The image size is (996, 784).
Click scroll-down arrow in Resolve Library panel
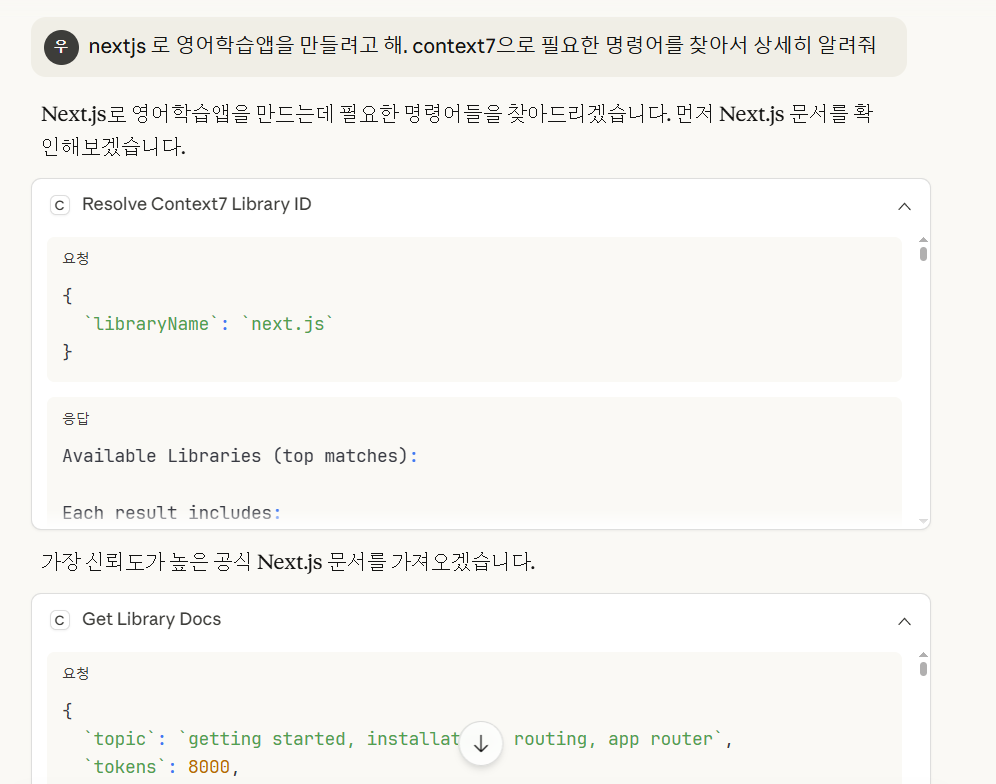[923, 521]
